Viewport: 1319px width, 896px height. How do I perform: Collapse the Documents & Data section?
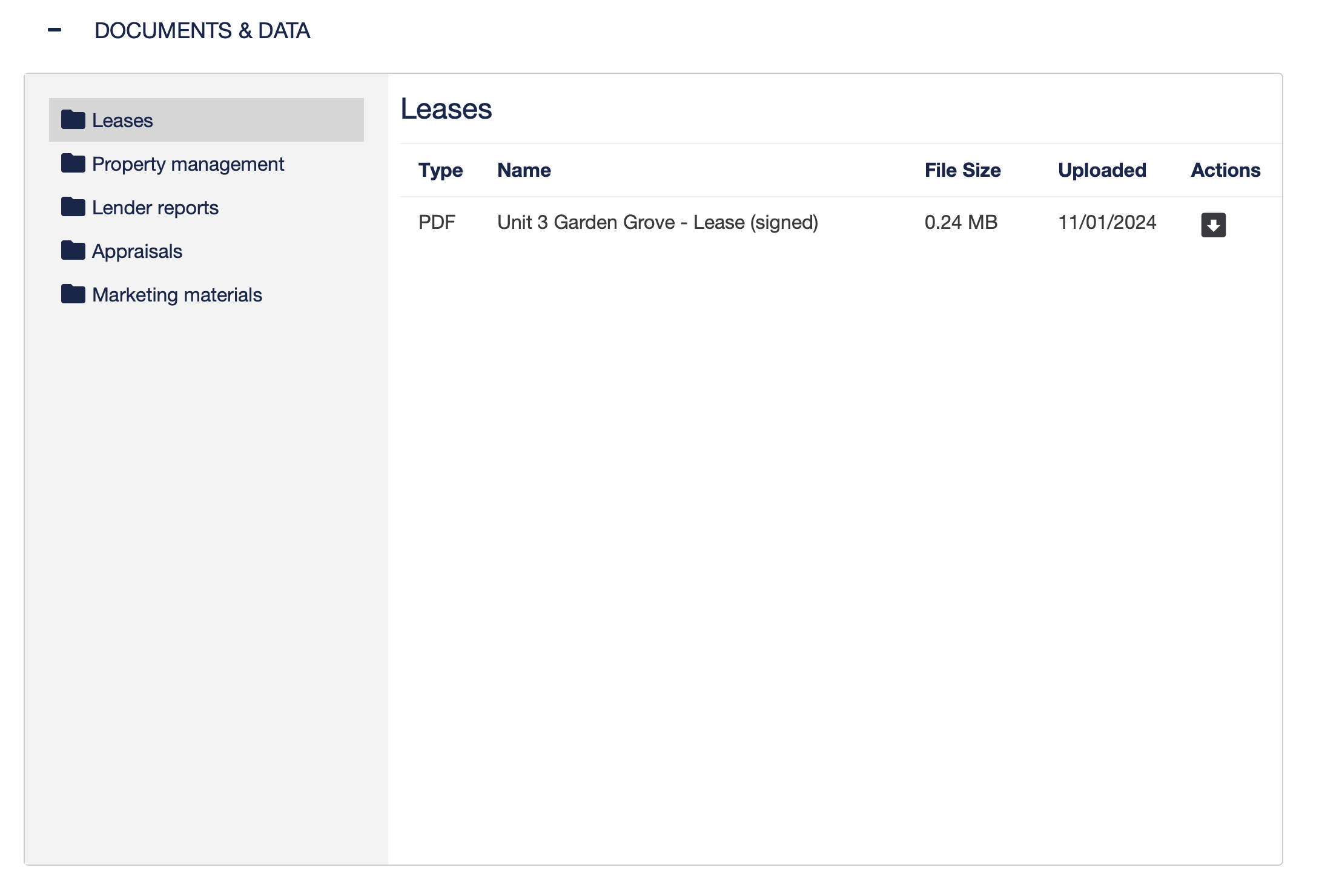point(55,30)
